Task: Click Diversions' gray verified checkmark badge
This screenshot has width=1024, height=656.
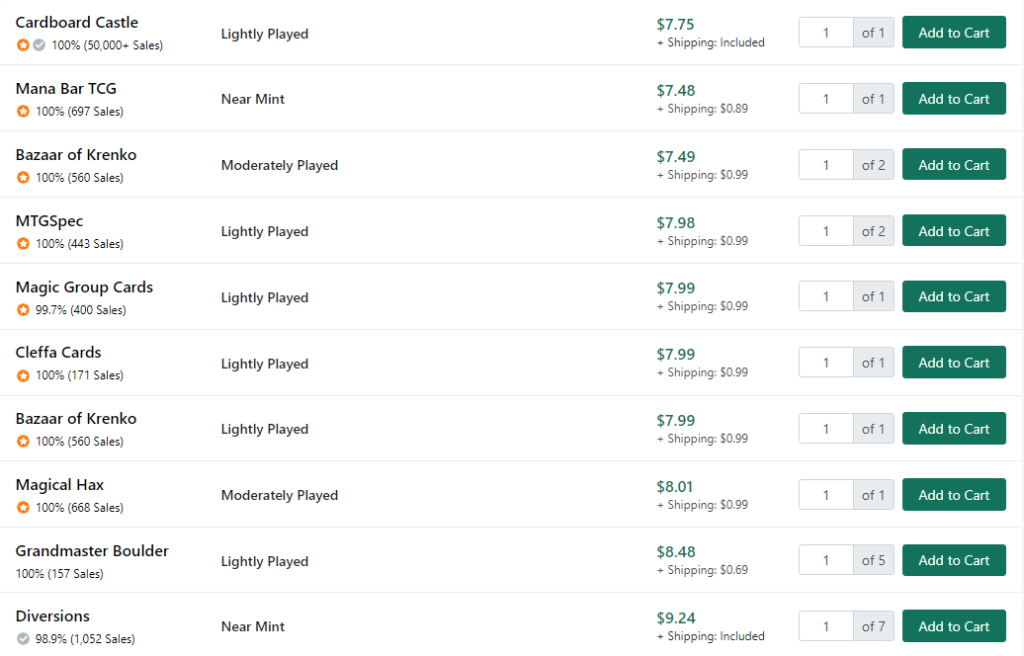Action: point(23,639)
